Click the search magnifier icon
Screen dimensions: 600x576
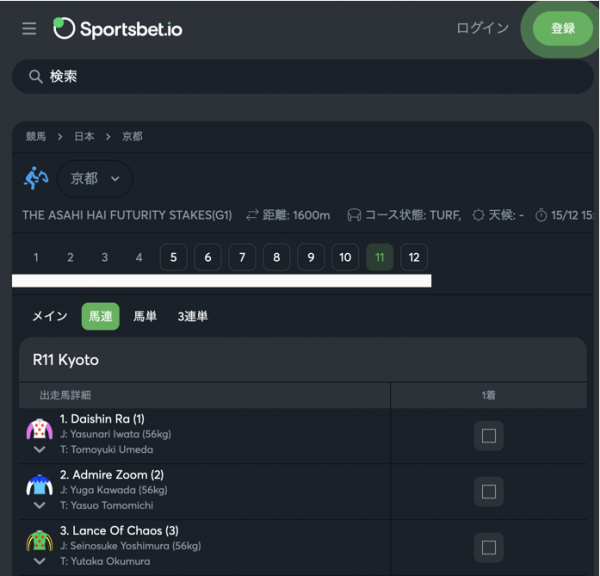36,77
